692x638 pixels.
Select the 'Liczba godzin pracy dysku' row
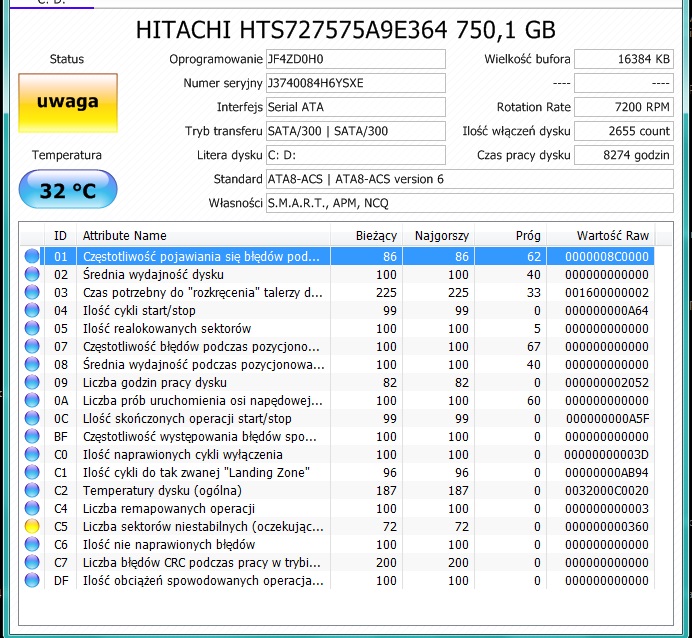coord(338,383)
